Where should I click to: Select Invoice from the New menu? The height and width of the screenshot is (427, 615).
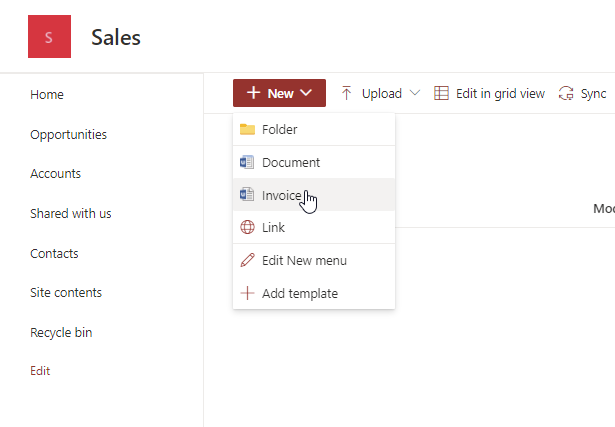tap(281, 195)
